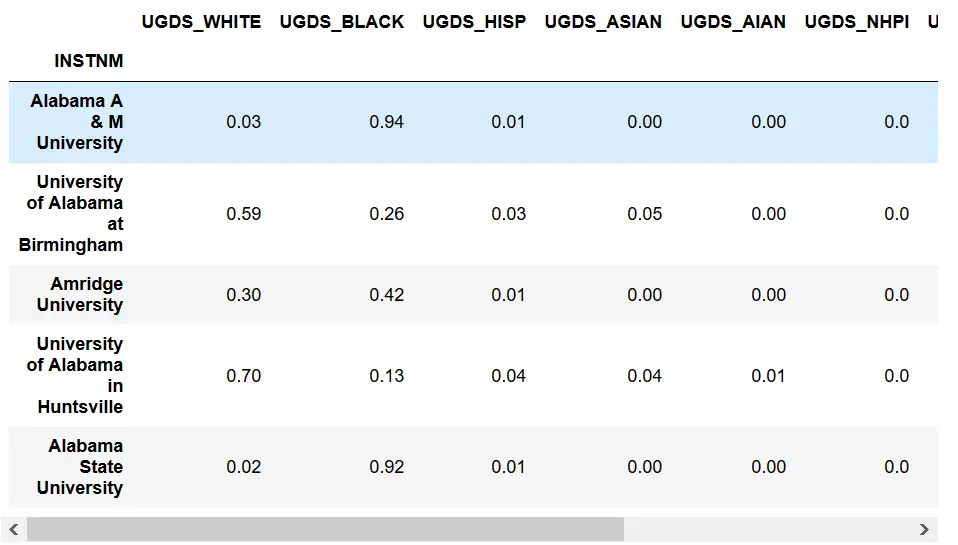Select the 0.05 cell under UGDS_ASIAN
The image size is (958, 545).
click(644, 213)
